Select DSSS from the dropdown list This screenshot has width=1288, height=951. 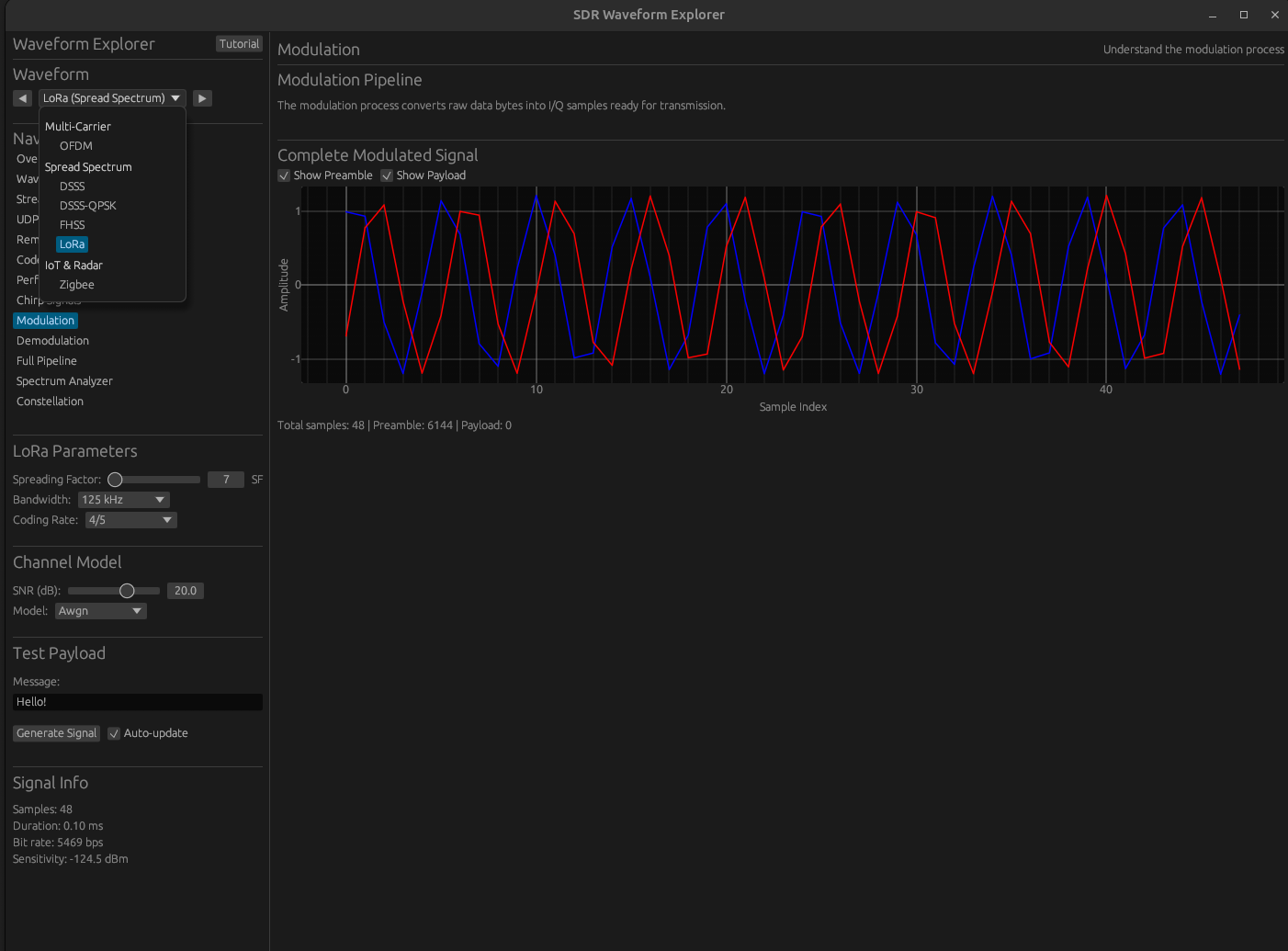(x=72, y=186)
